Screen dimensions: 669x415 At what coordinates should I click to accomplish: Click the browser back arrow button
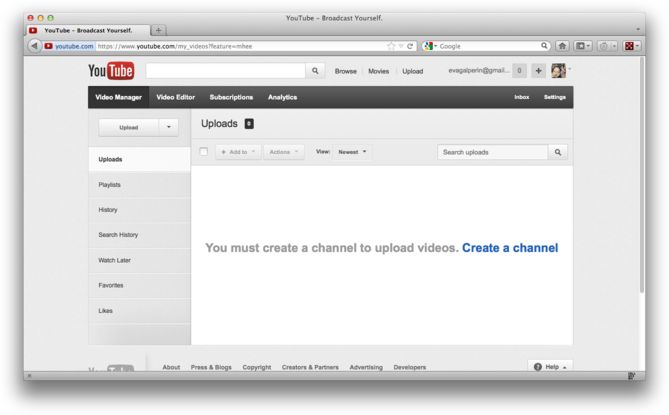click(35, 46)
